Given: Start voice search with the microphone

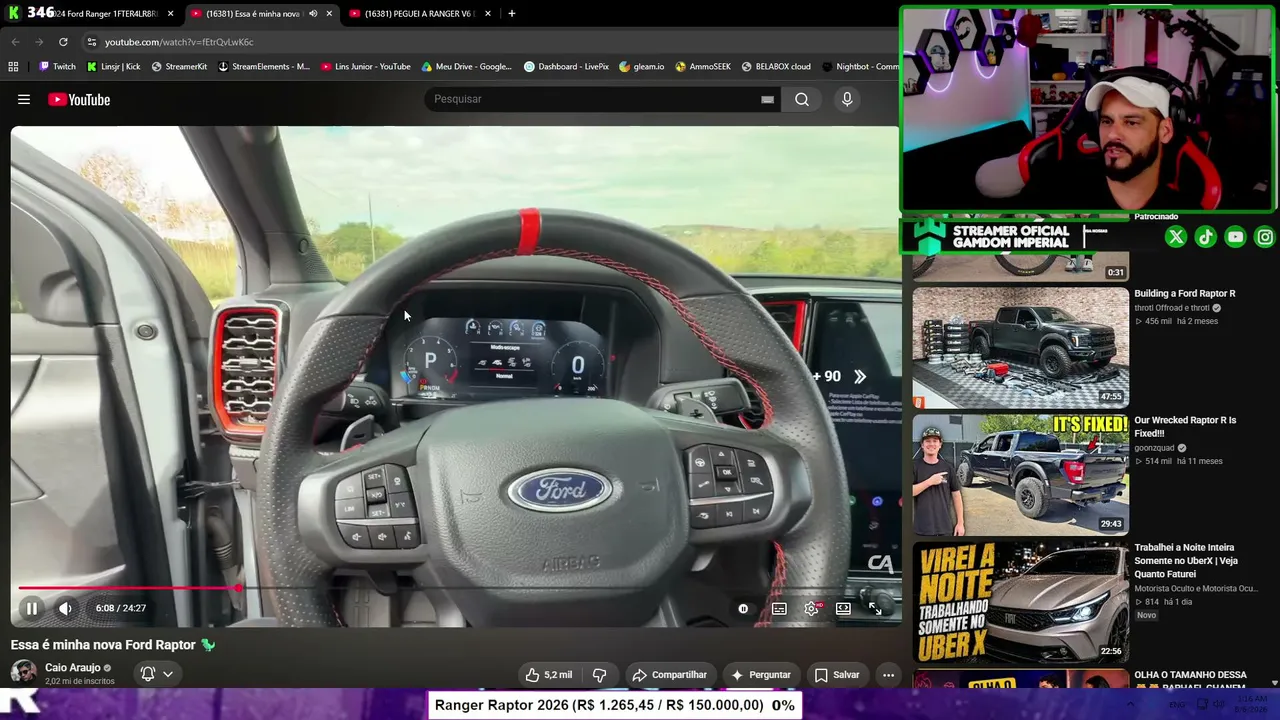Looking at the screenshot, I should (x=847, y=99).
